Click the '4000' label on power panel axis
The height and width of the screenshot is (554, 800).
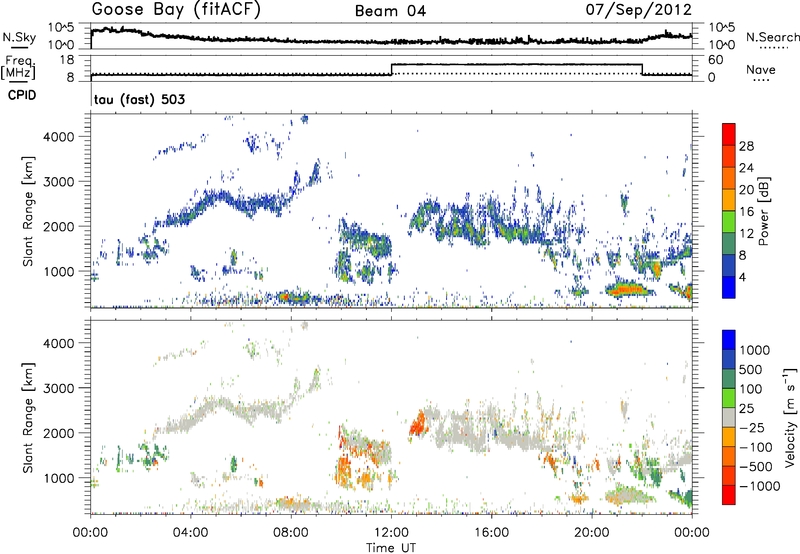click(x=59, y=137)
